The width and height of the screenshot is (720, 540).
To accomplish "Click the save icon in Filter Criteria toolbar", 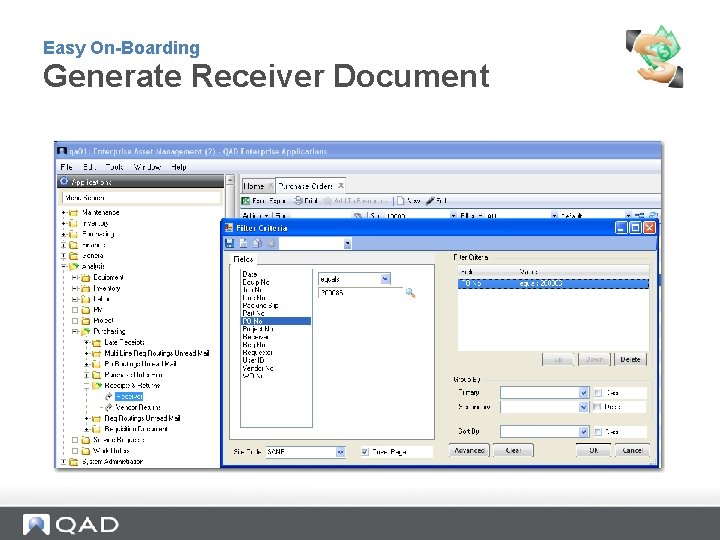I will (230, 243).
